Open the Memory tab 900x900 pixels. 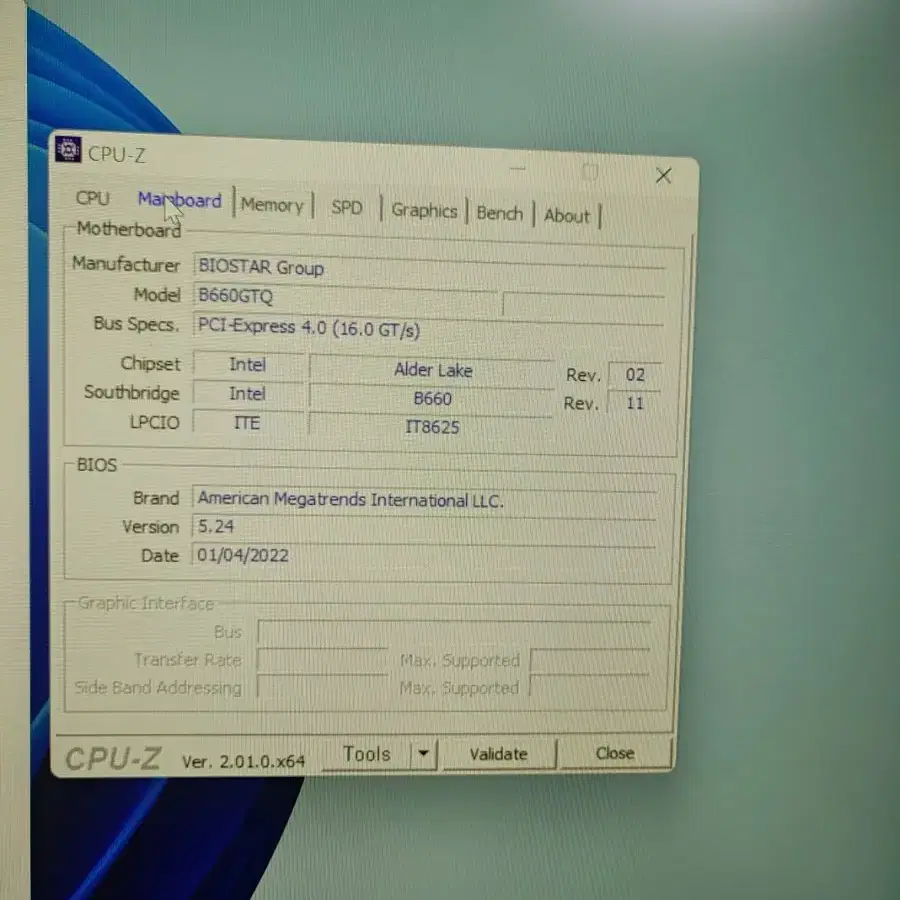272,205
